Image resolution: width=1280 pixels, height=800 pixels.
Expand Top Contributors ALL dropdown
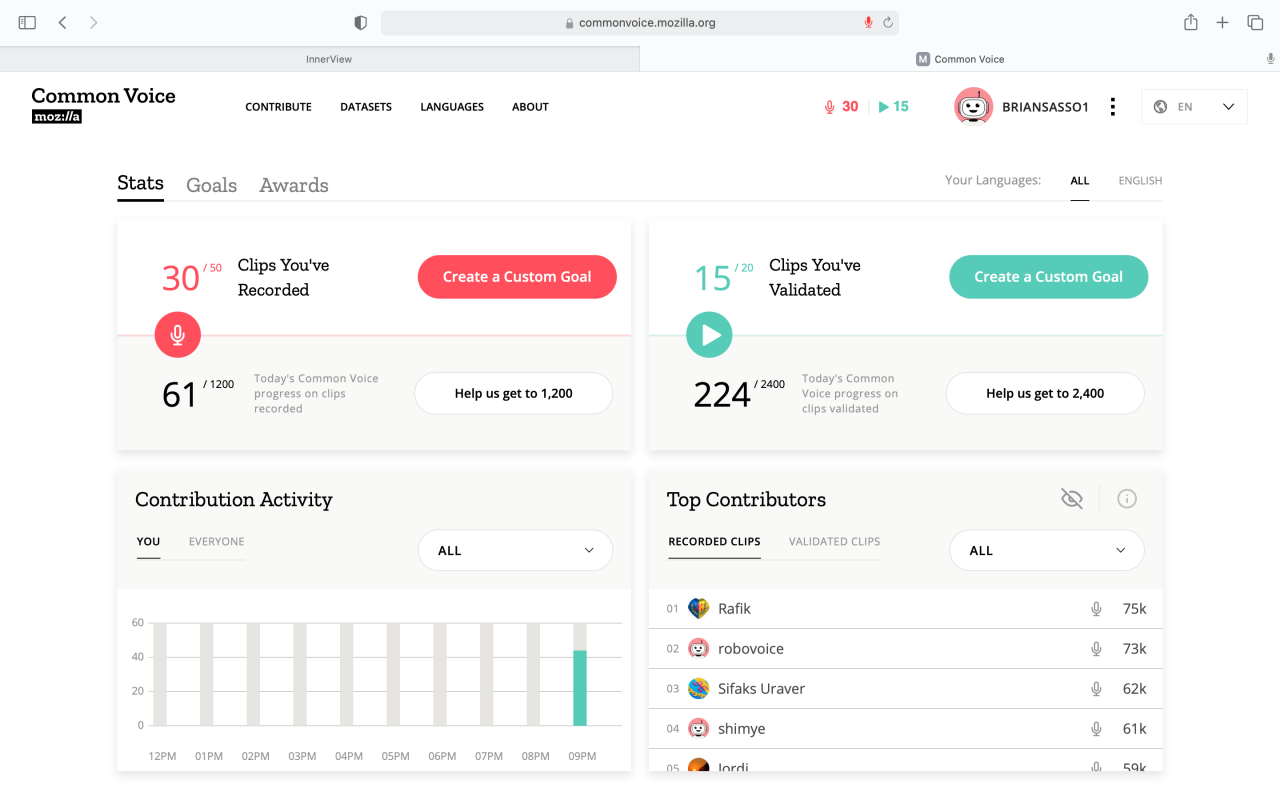pyautogui.click(x=1046, y=550)
